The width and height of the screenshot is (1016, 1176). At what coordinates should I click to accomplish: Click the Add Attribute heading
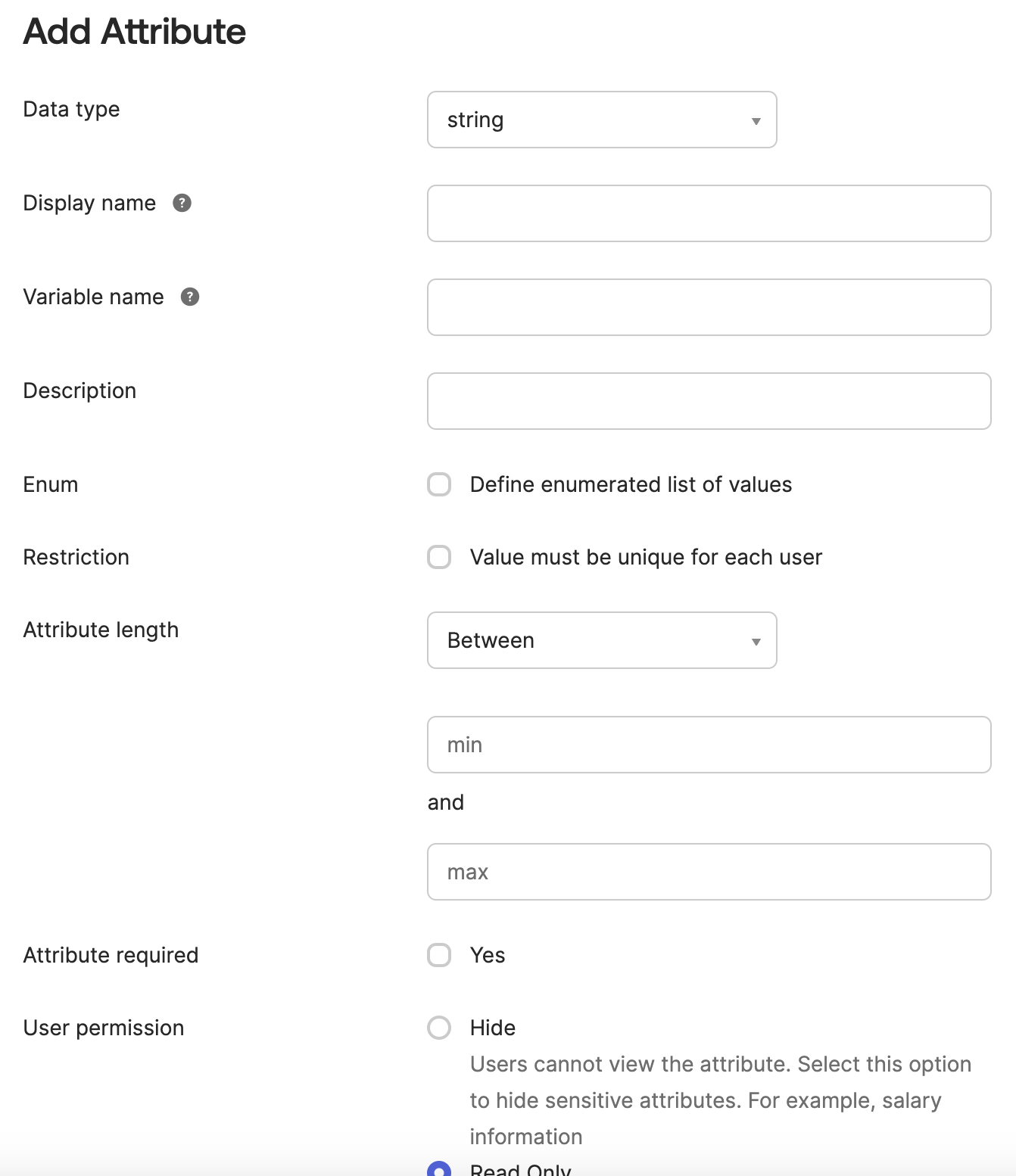(x=134, y=31)
